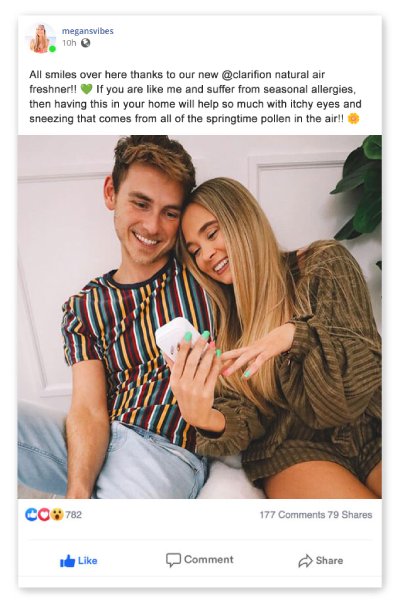Image resolution: width=400 pixels, height=601 pixels.
Task: Click the blue like reaction bubble
Action: [x=31, y=514]
